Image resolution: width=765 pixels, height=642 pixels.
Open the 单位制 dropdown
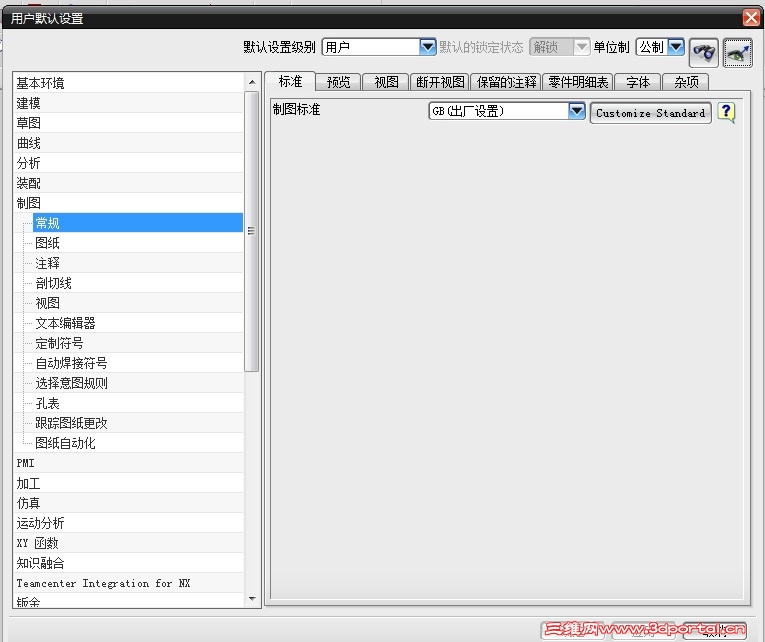click(x=676, y=47)
